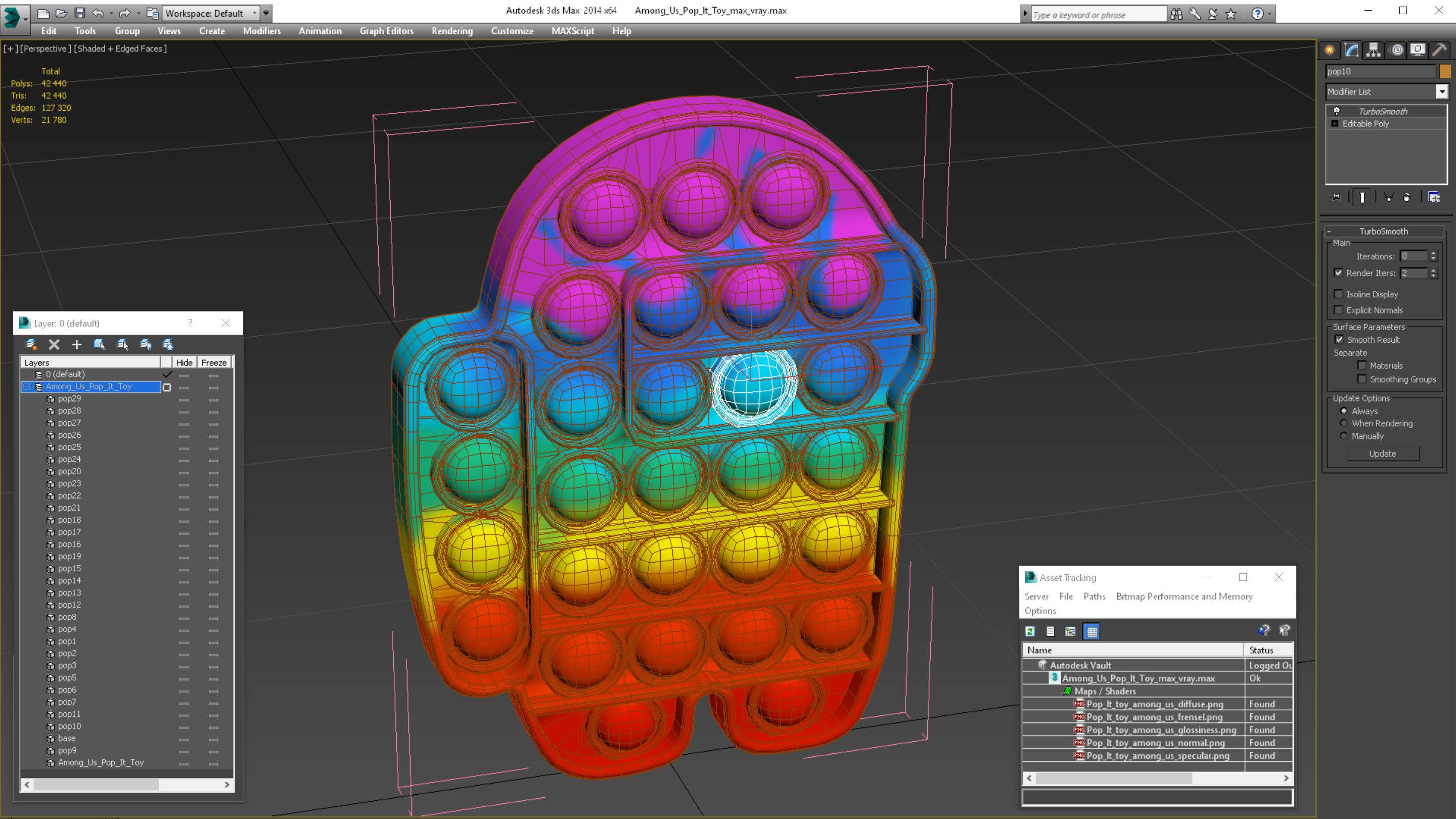Open the Redo history dropdown arrow

tap(139, 13)
